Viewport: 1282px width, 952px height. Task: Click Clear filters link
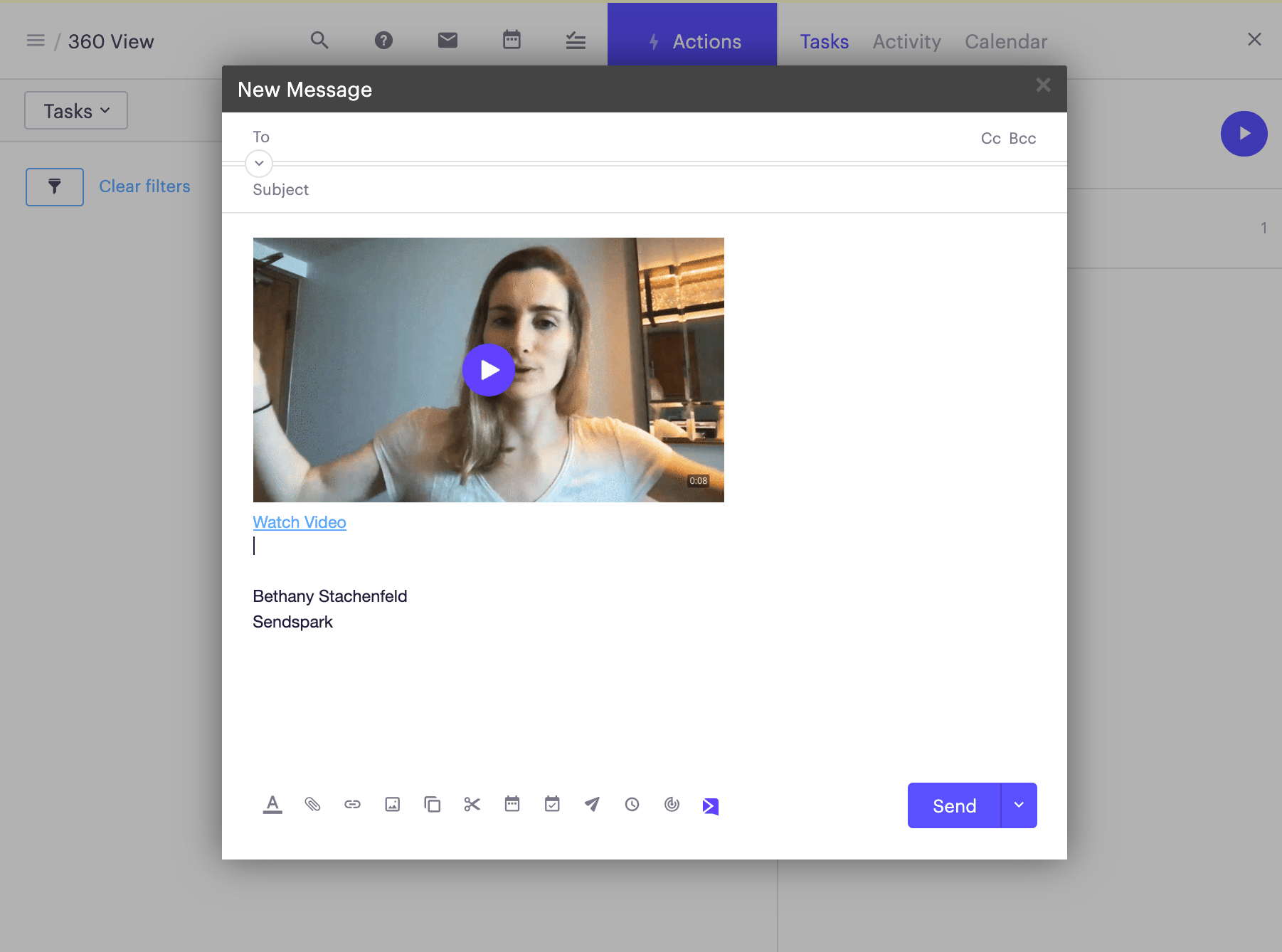point(144,186)
